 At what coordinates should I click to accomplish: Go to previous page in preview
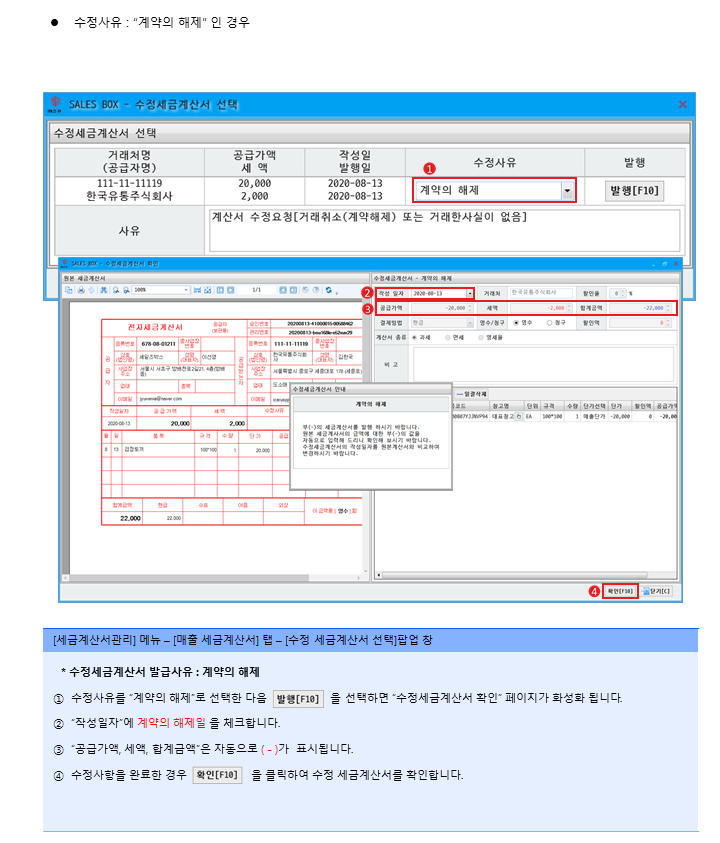point(231,290)
